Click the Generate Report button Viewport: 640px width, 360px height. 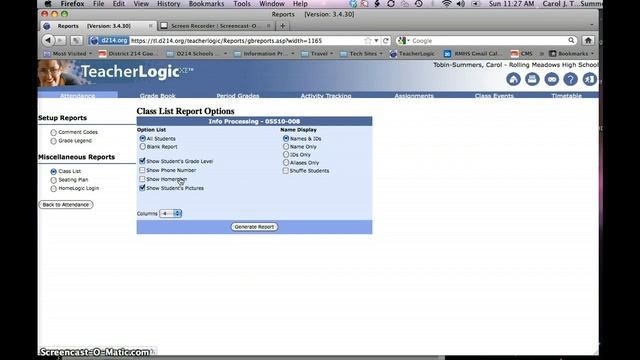tap(254, 227)
